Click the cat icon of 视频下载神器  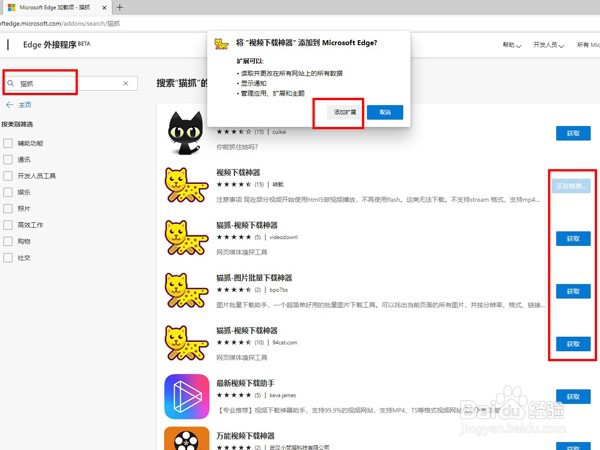[x=186, y=185]
